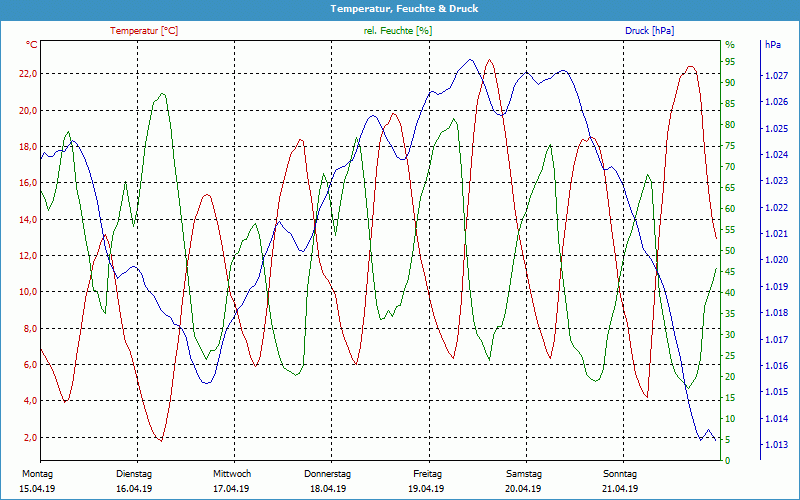Click the '6,0' temperature axis value
The height and width of the screenshot is (500, 800).
(x=30, y=364)
